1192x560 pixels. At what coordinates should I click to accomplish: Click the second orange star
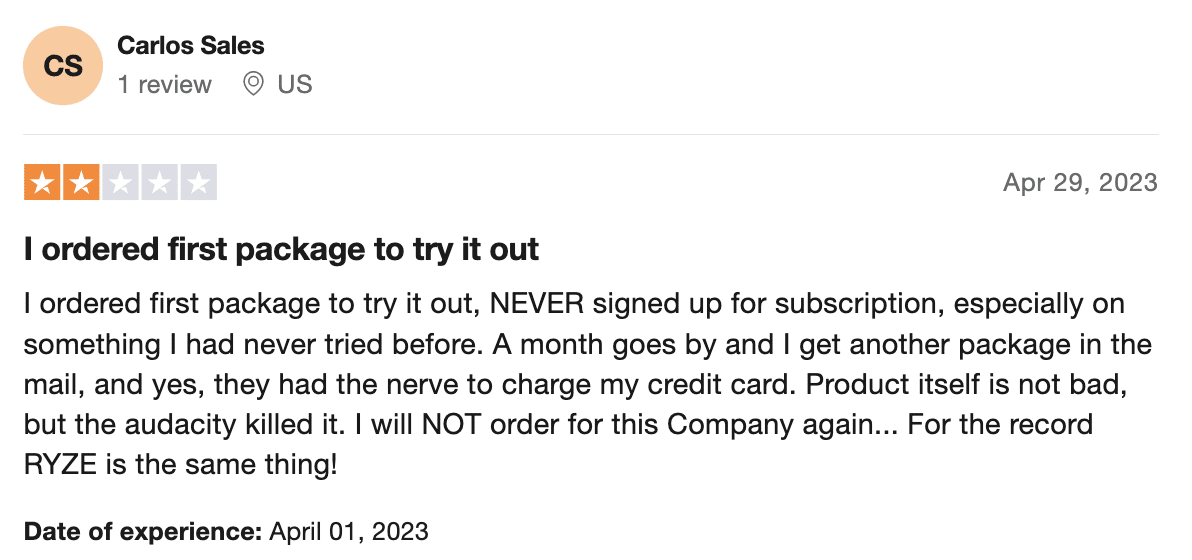(x=81, y=182)
